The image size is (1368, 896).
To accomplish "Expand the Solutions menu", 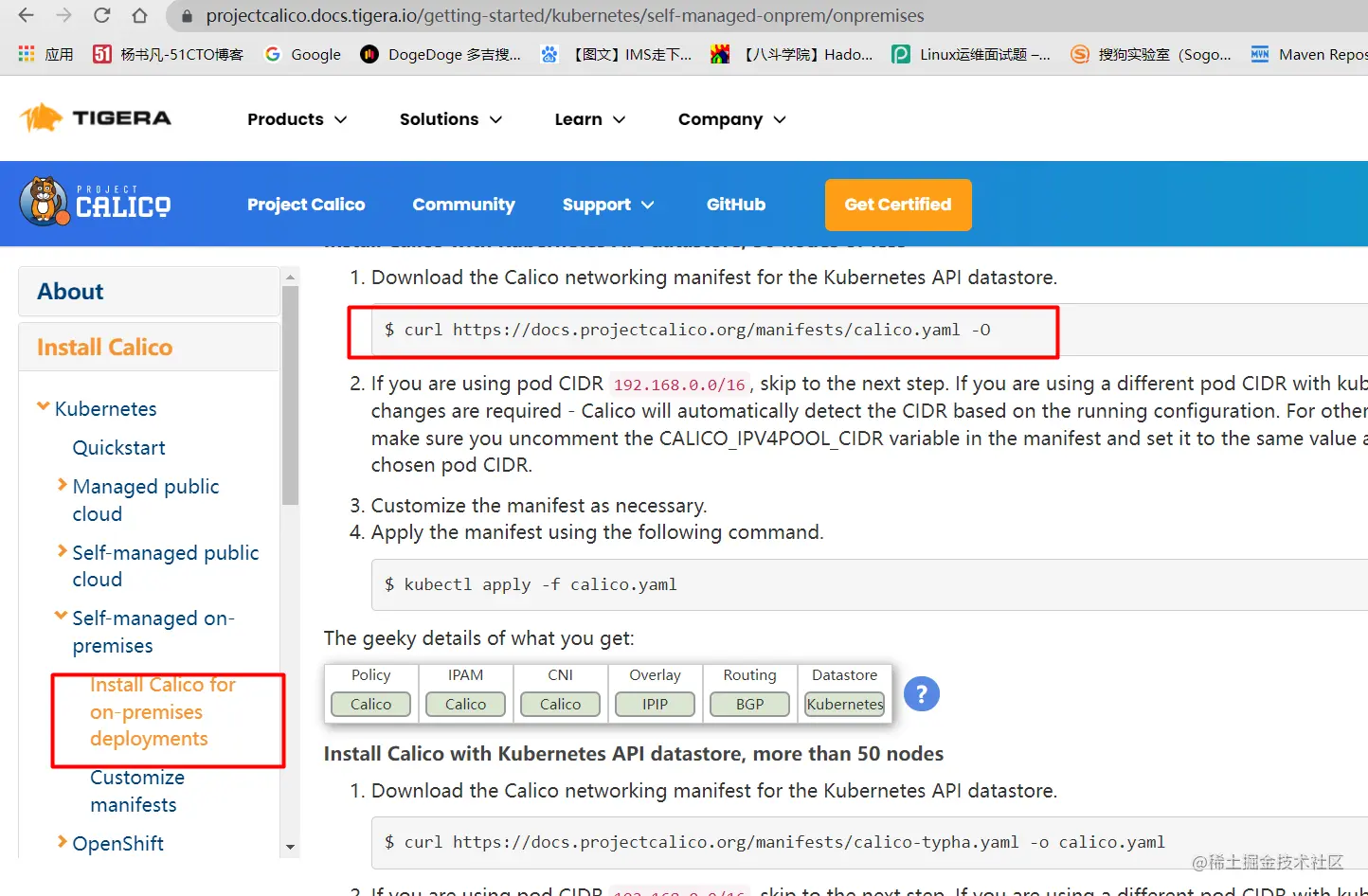I will click(451, 119).
